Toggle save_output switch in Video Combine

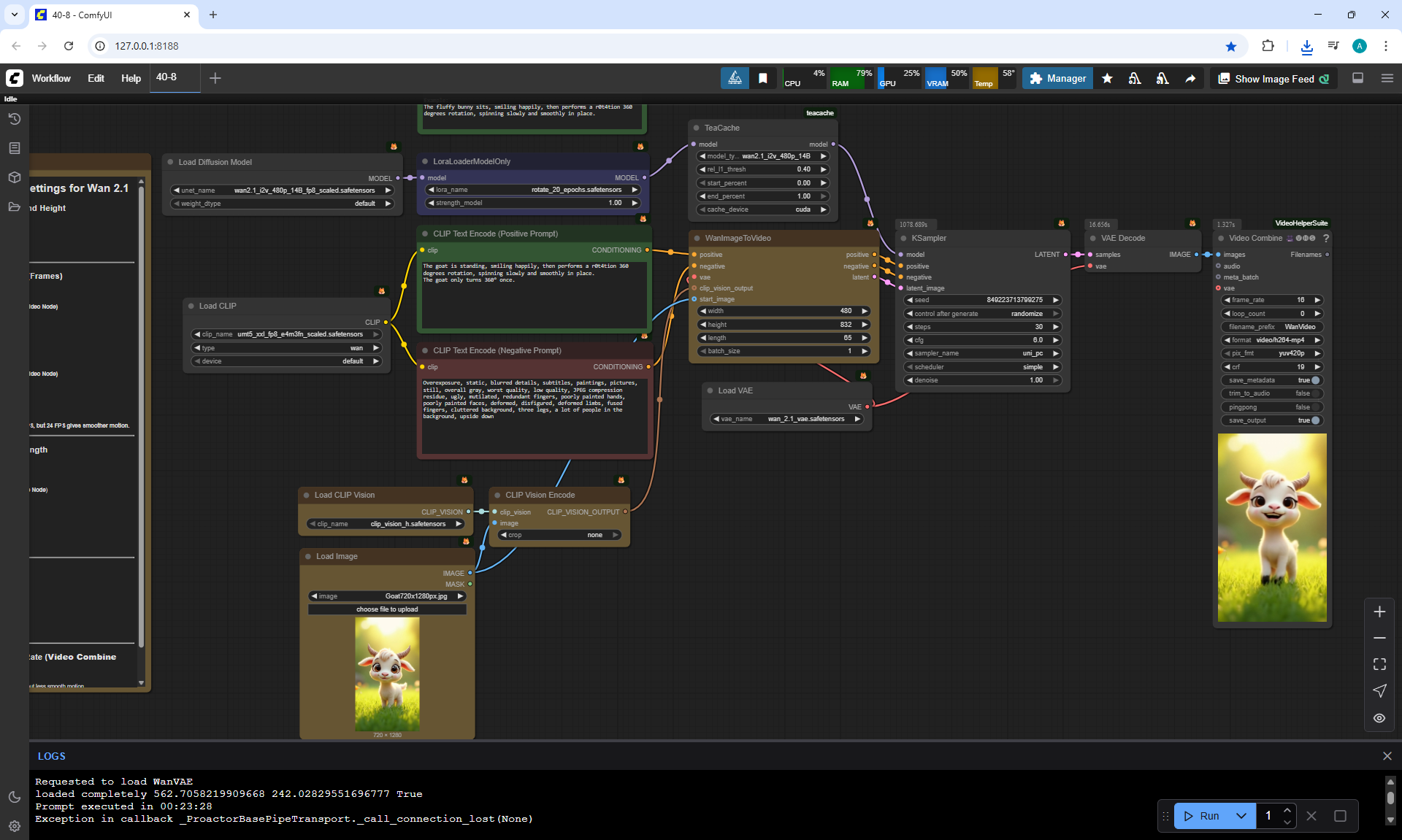(x=1315, y=420)
